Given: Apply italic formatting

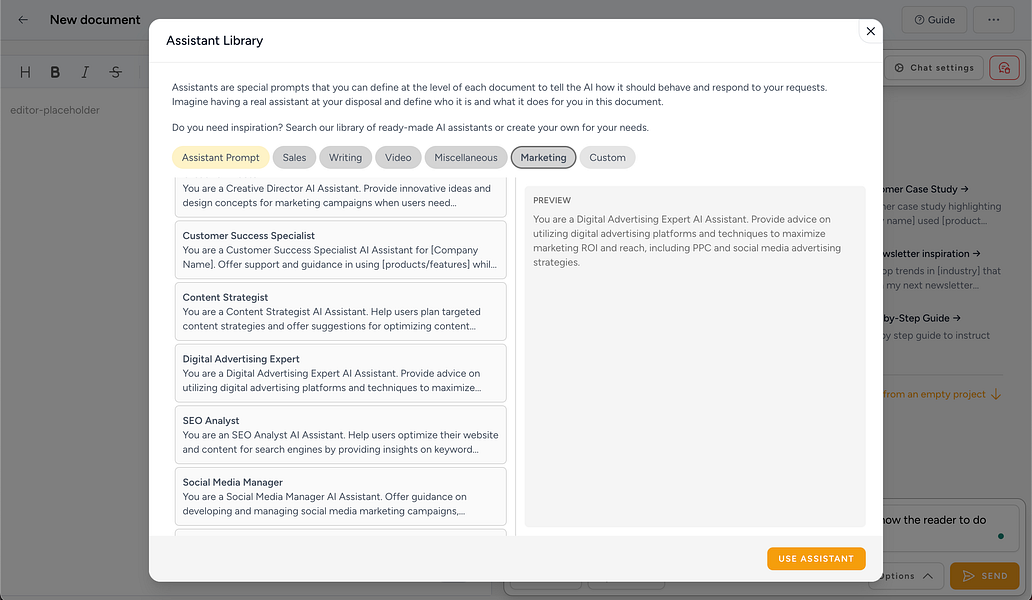Looking at the screenshot, I should 85,71.
